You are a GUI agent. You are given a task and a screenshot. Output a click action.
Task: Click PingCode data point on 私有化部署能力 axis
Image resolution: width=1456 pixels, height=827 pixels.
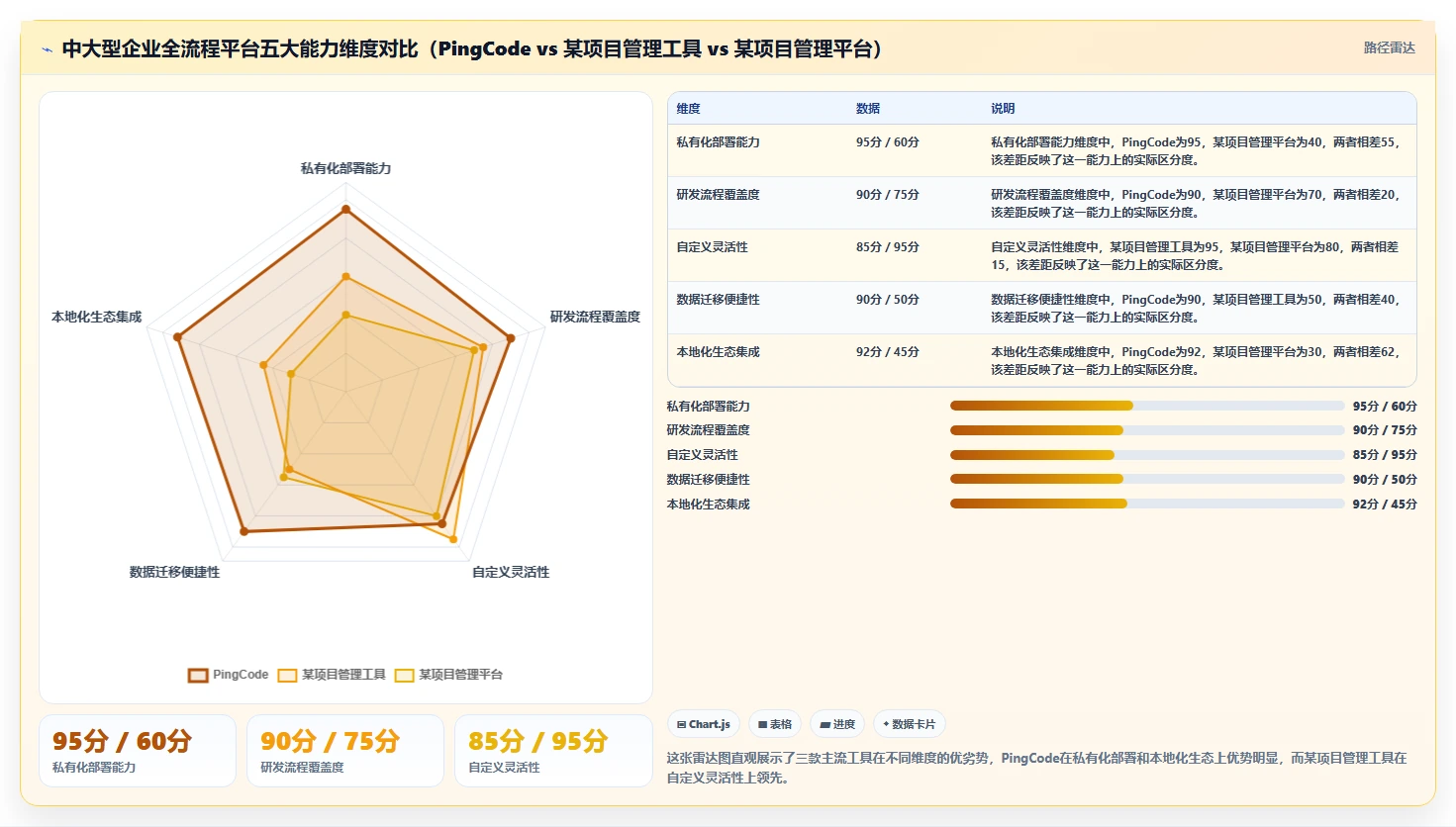pyautogui.click(x=345, y=209)
